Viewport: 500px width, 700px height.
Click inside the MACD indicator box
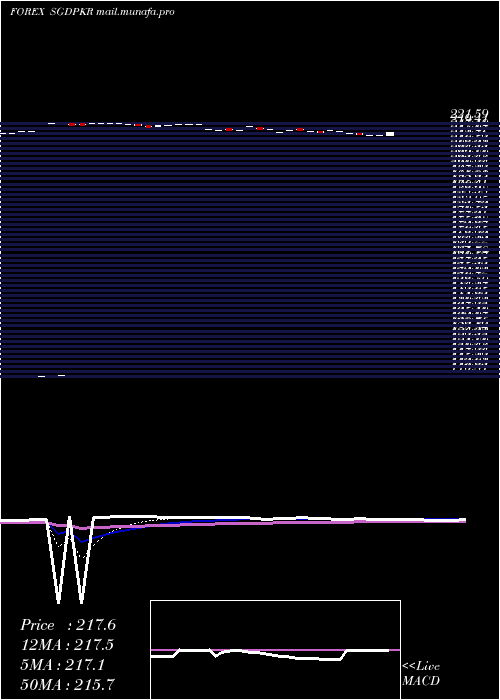(x=275, y=650)
